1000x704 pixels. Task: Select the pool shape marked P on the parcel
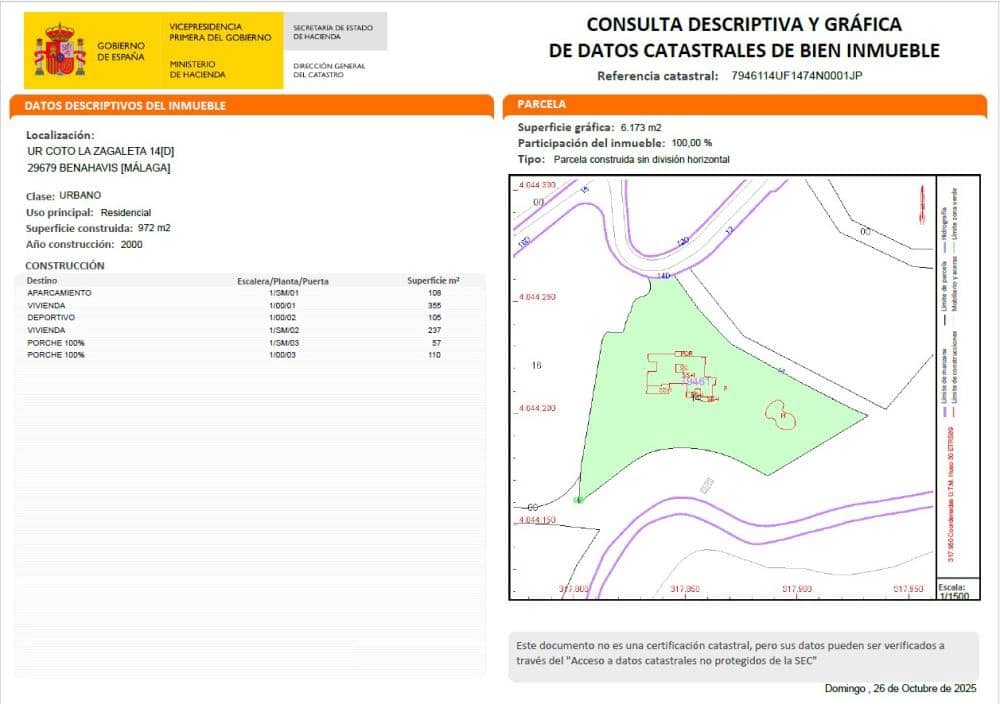(782, 415)
